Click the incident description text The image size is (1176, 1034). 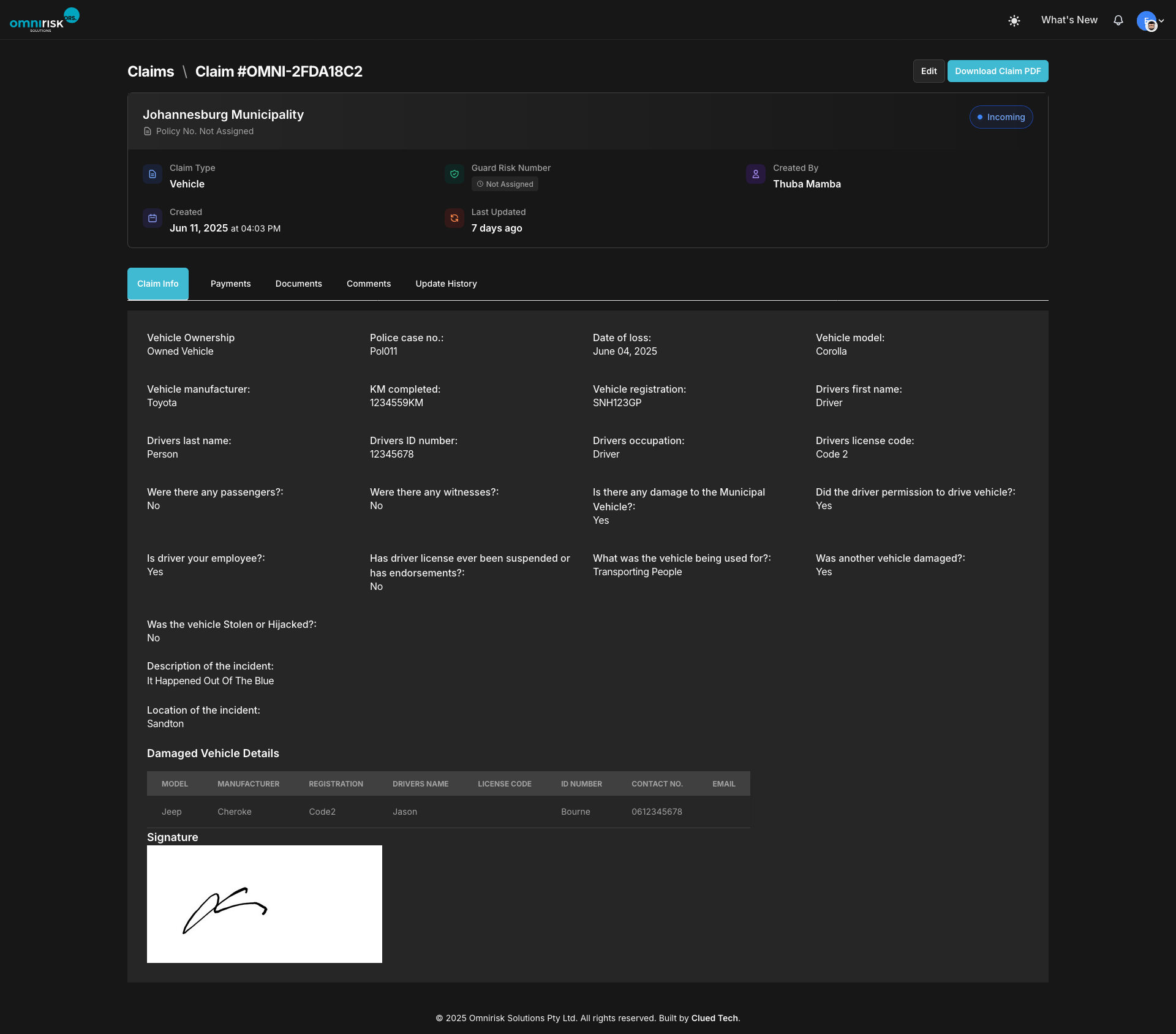tap(210, 681)
